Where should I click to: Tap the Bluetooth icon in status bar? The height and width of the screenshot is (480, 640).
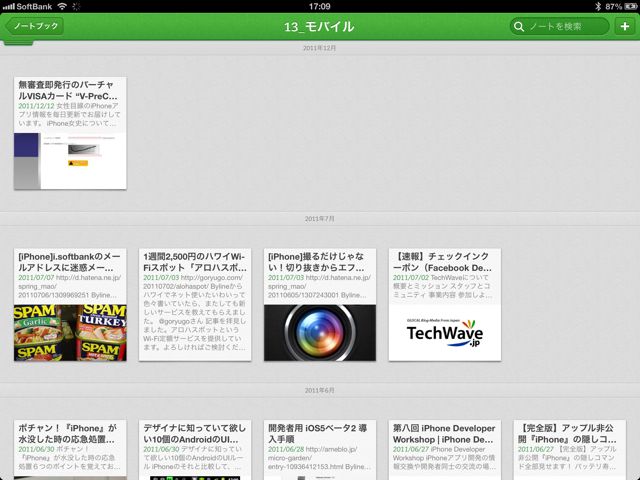click(598, 6)
